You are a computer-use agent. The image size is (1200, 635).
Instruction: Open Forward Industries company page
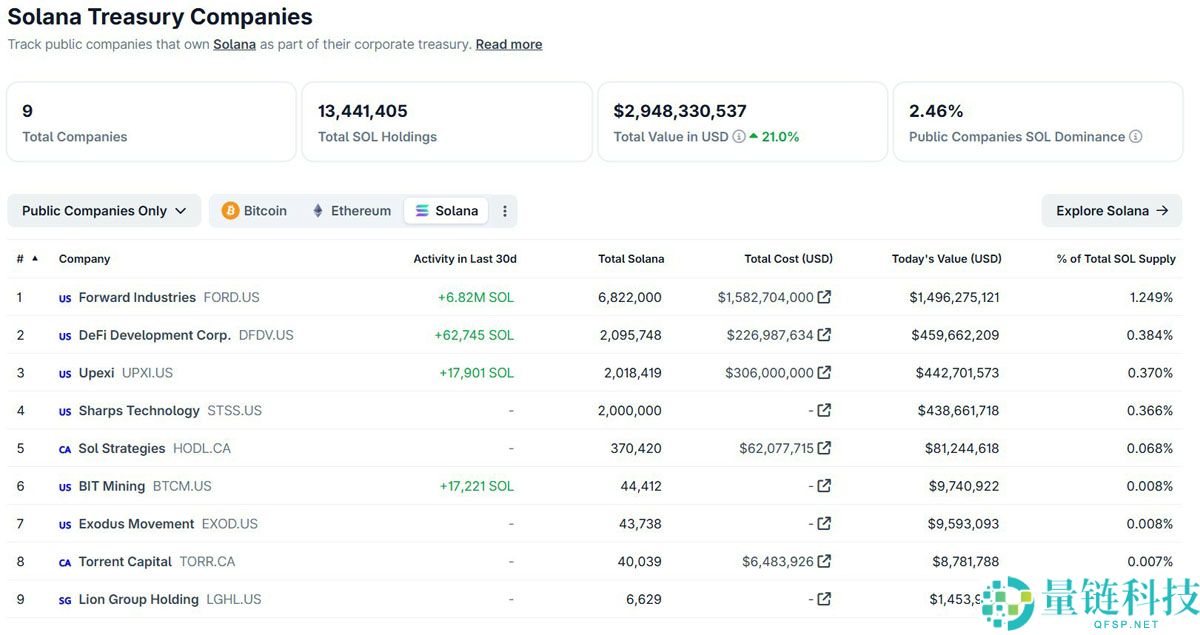point(137,297)
